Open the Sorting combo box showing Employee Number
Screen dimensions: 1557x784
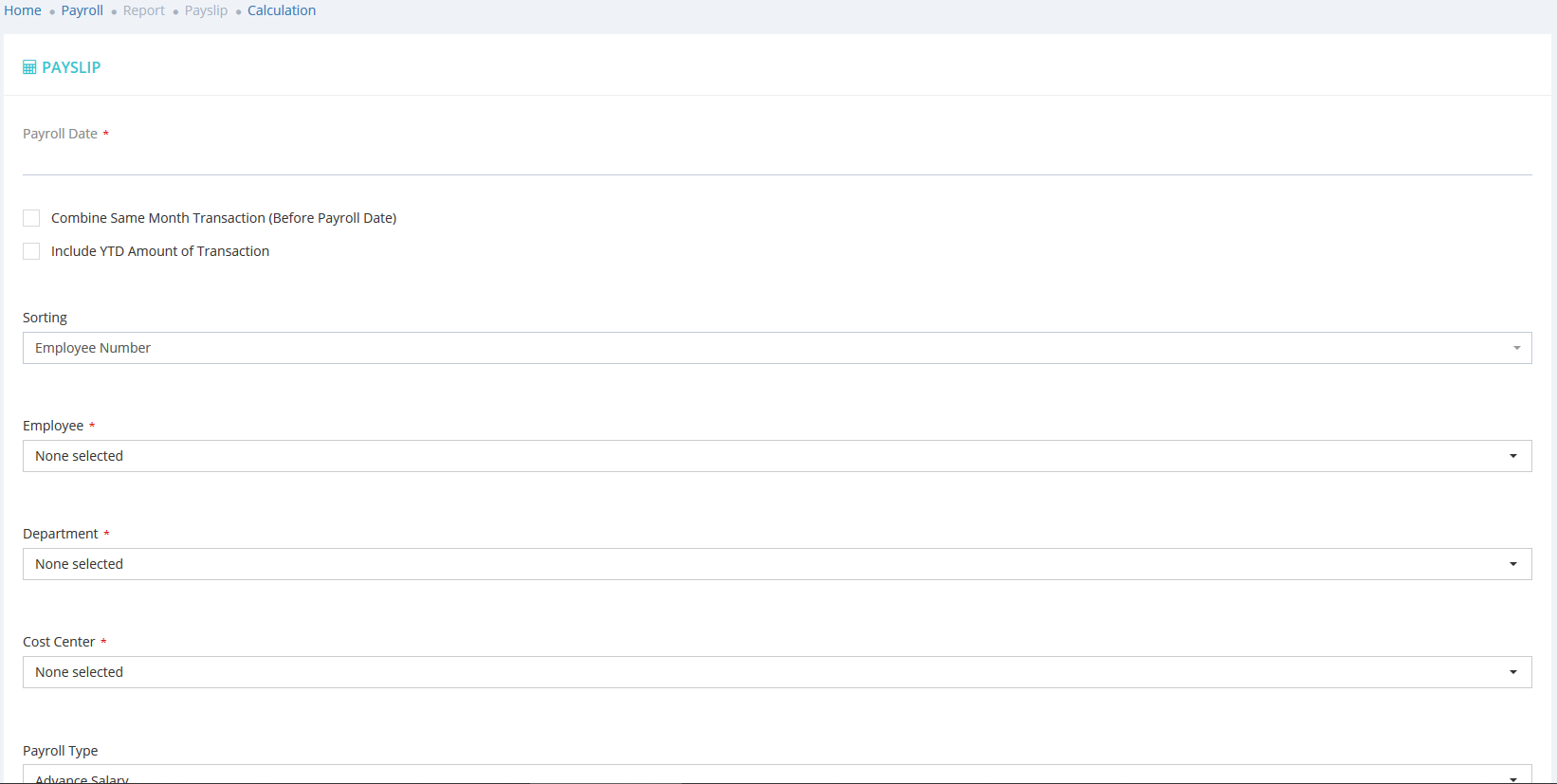click(x=759, y=348)
